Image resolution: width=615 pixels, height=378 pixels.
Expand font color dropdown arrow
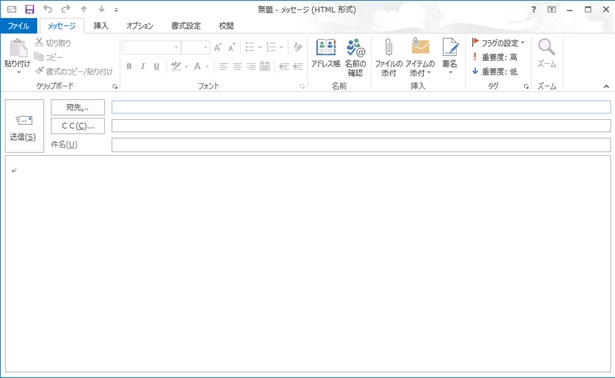tap(207, 67)
